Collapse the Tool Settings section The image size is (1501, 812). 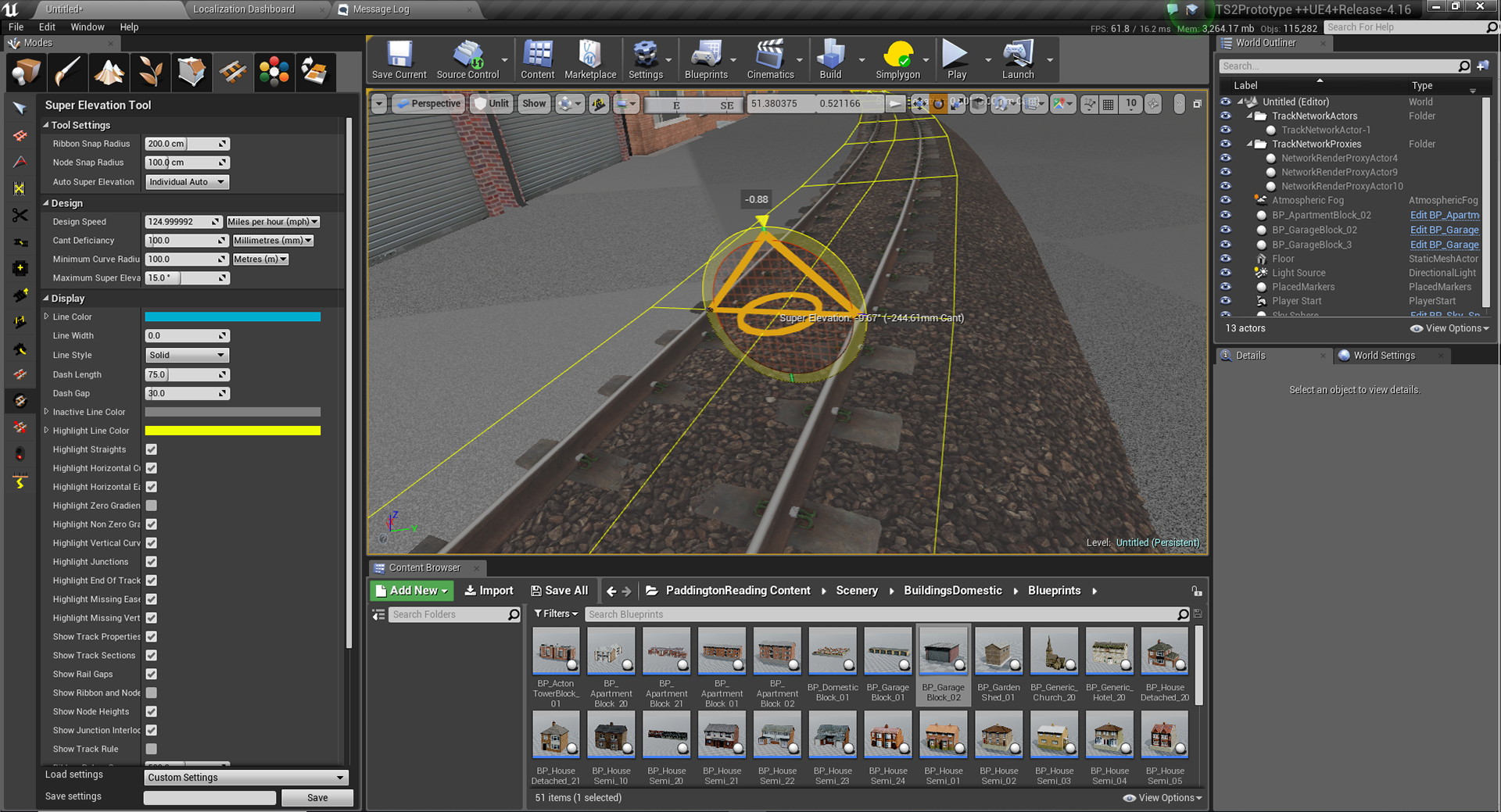[46, 125]
